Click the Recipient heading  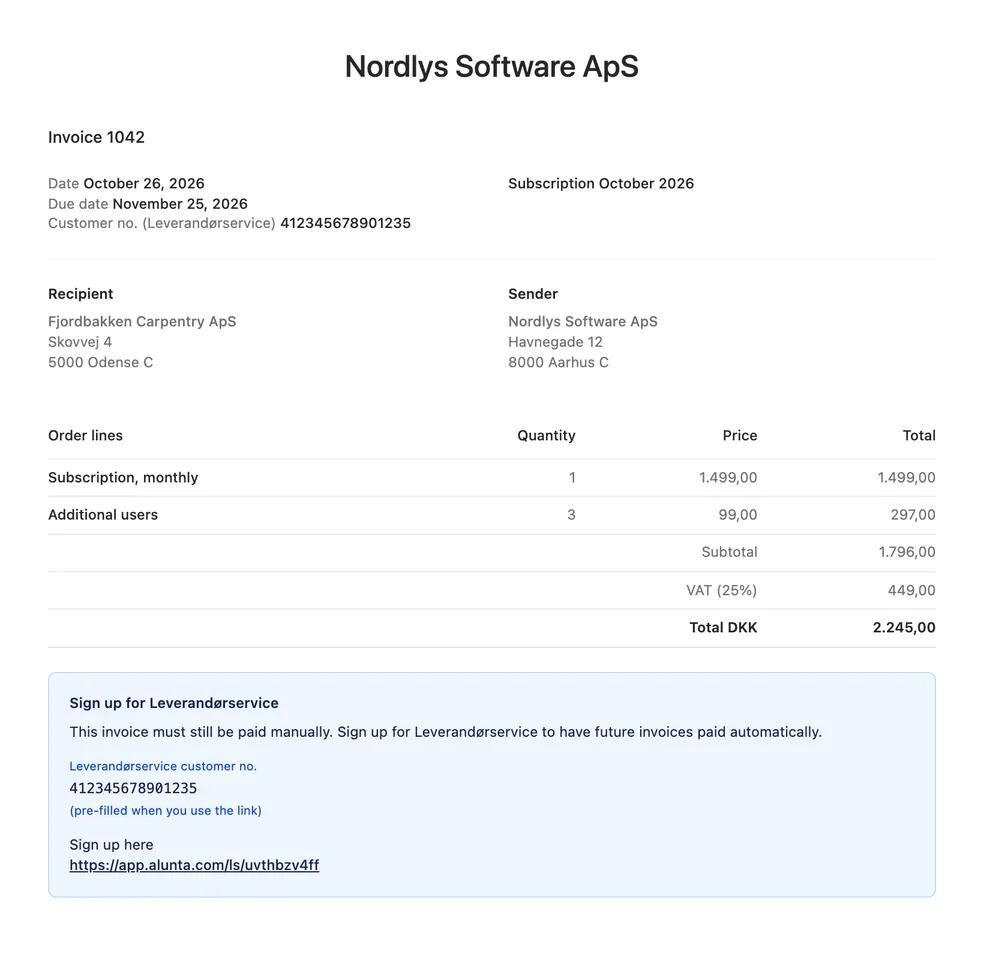click(80, 294)
